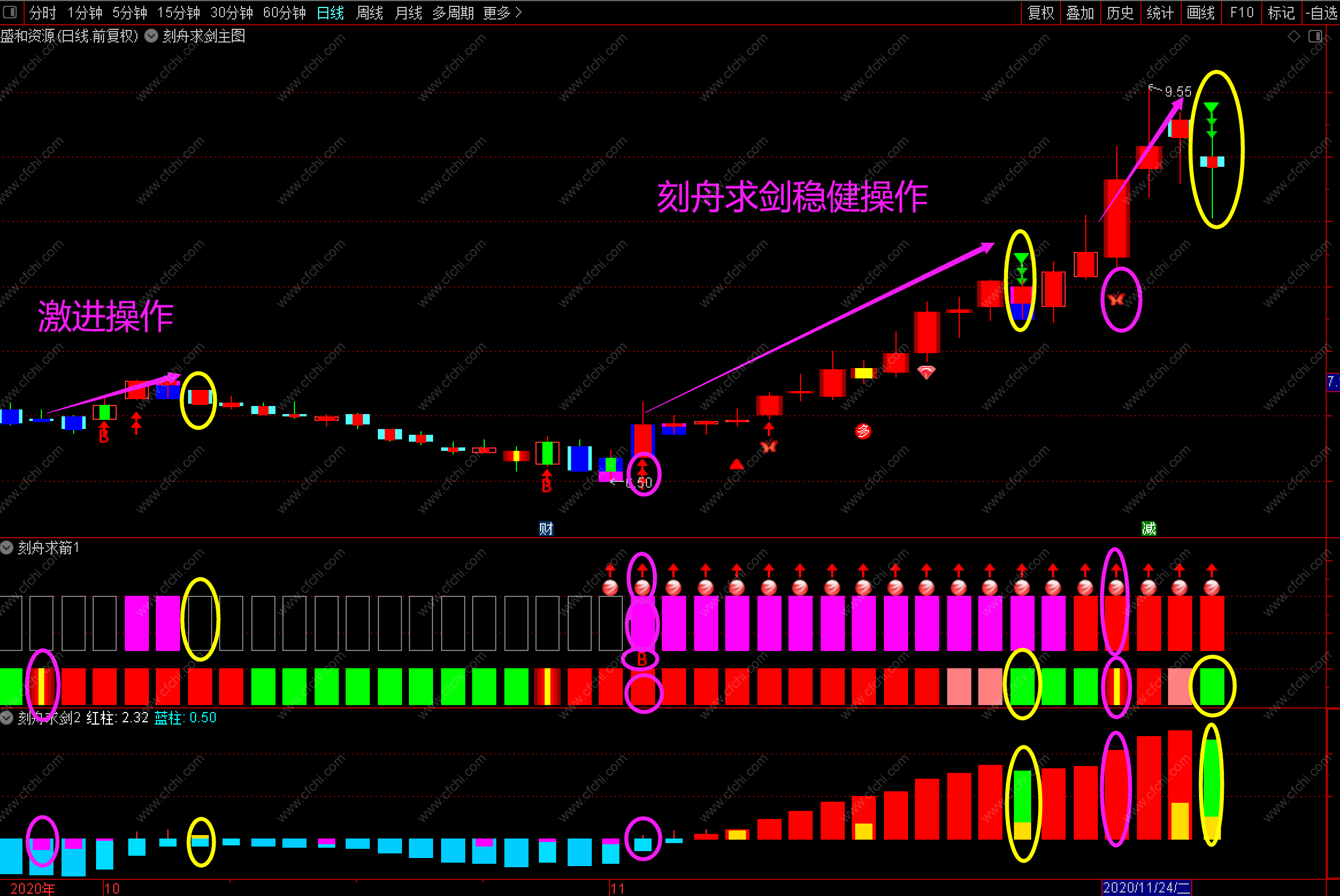
Task: Toggle the right sidebar panel icon
Action: click(x=1315, y=37)
